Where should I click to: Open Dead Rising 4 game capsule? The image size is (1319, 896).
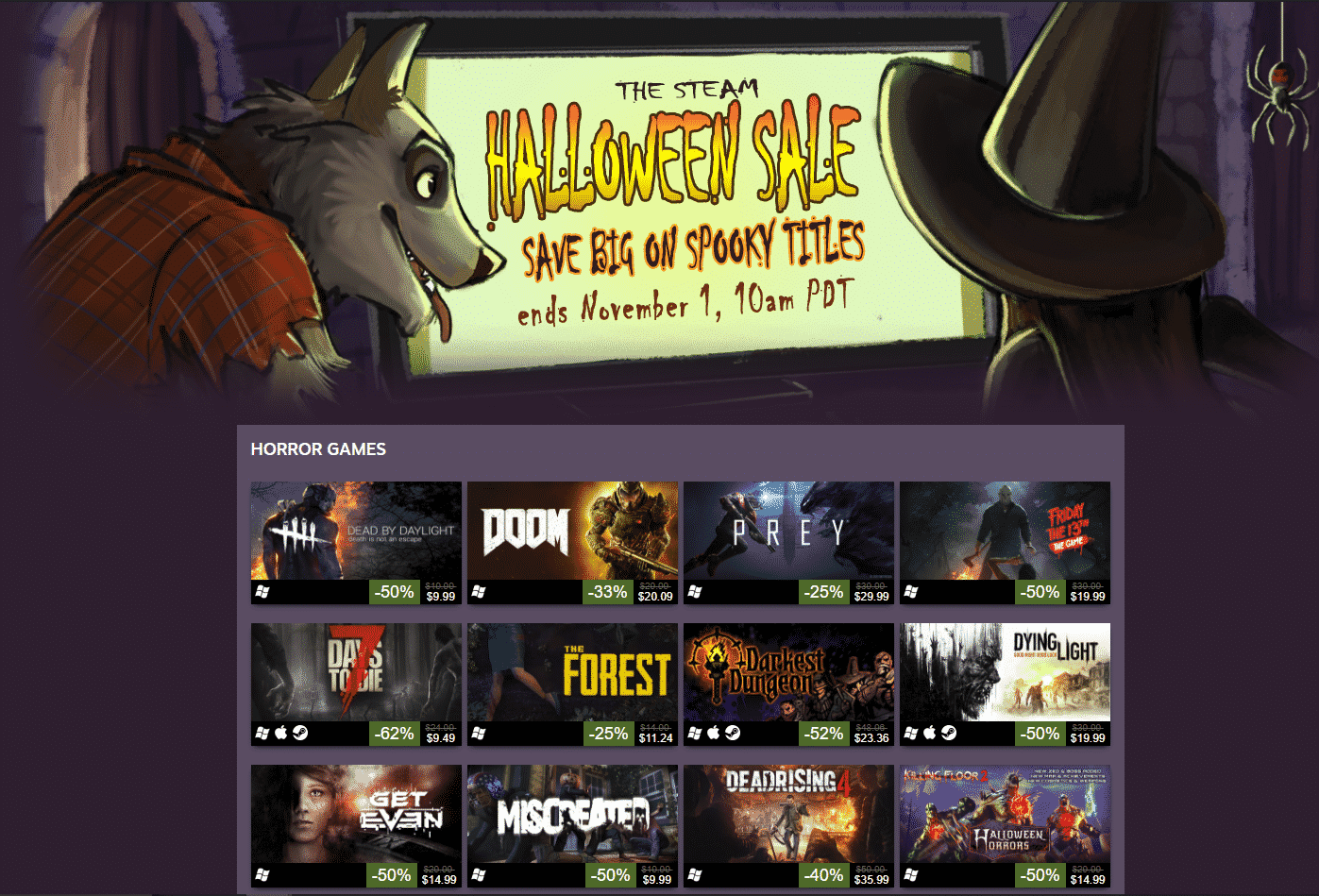click(x=788, y=814)
